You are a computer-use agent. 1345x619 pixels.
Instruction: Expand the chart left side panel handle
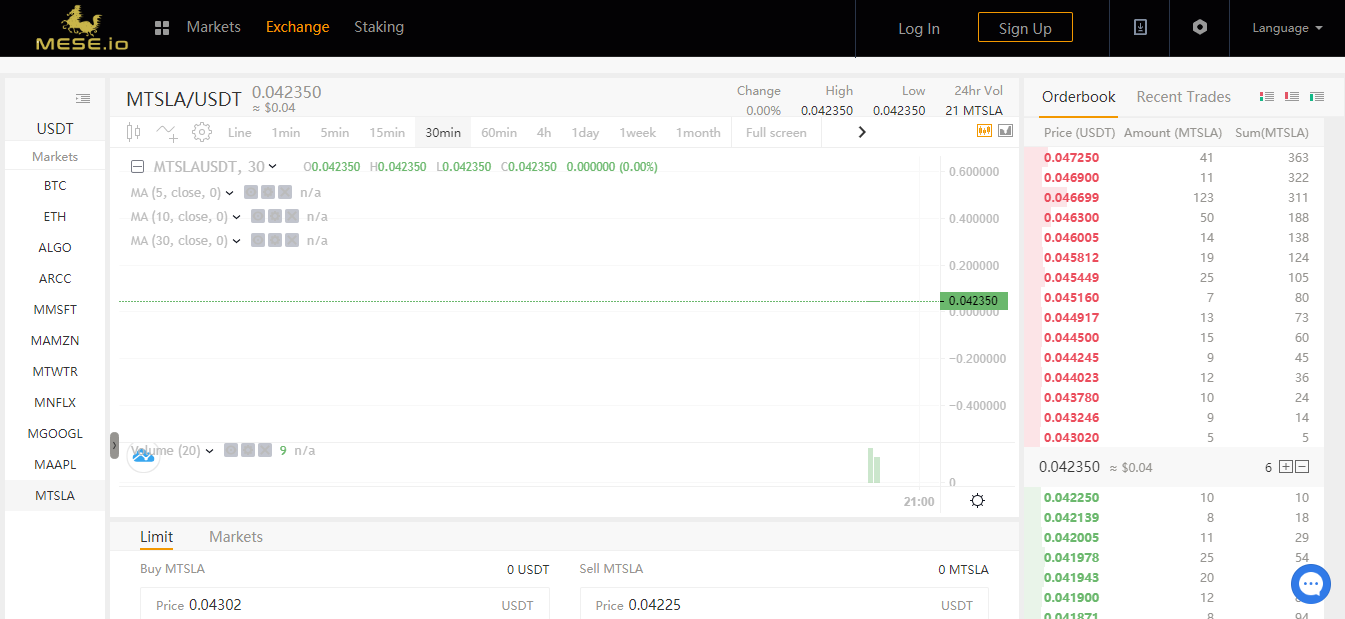point(114,445)
